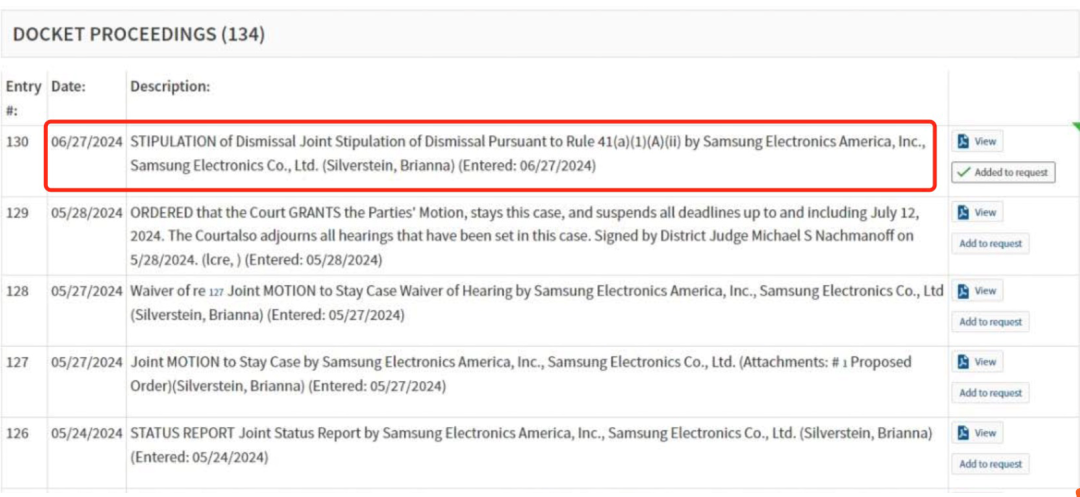The image size is (1080, 497).
Task: Toggle 'Added to request' for entry 130
Action: pyautogui.click(x=1003, y=172)
